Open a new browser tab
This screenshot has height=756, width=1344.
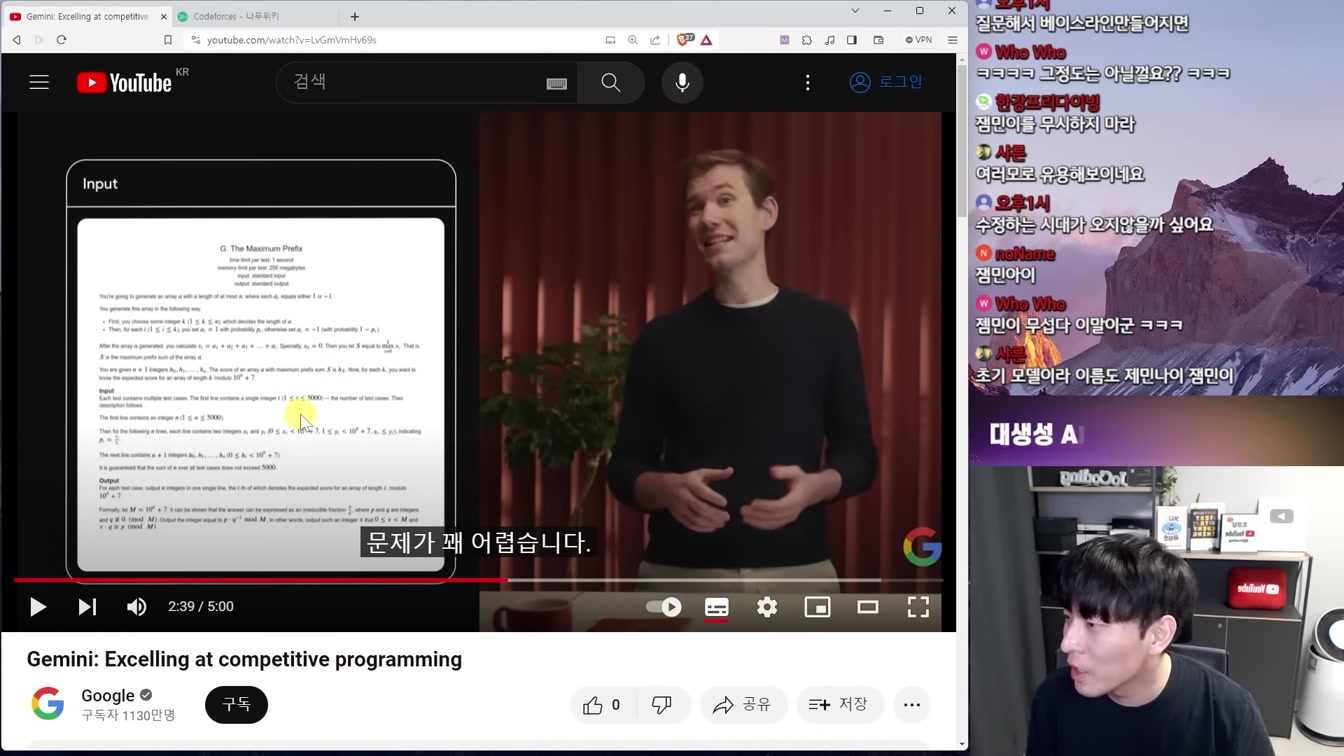(x=355, y=17)
